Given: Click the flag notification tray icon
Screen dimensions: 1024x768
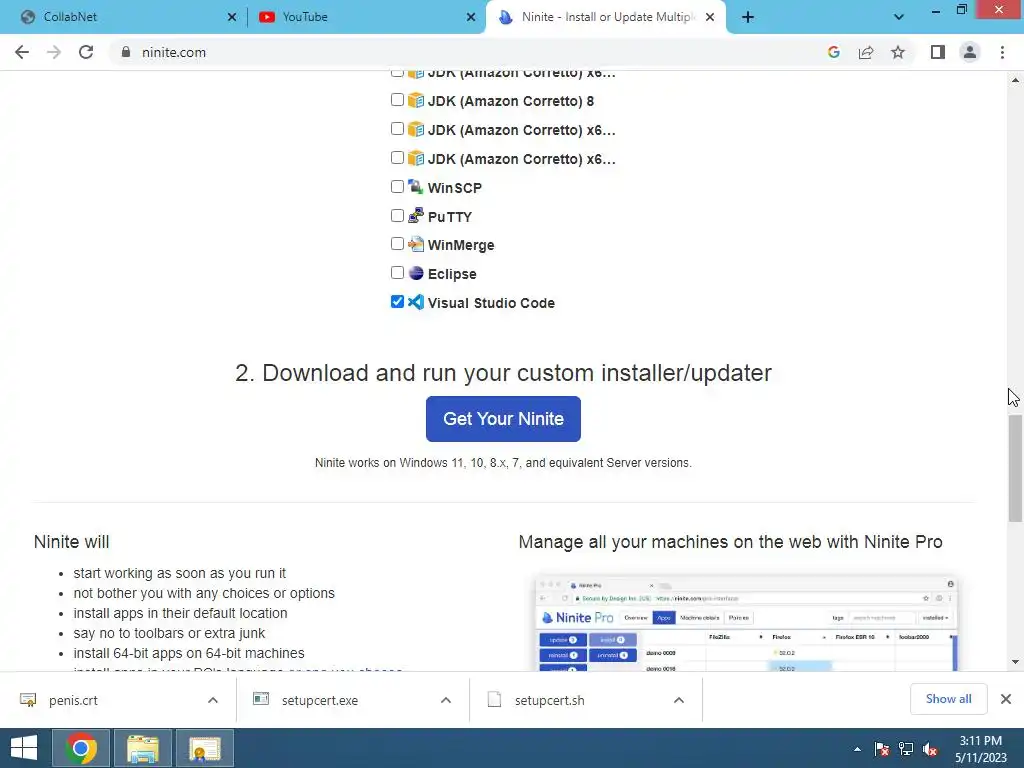Looking at the screenshot, I should [882, 749].
